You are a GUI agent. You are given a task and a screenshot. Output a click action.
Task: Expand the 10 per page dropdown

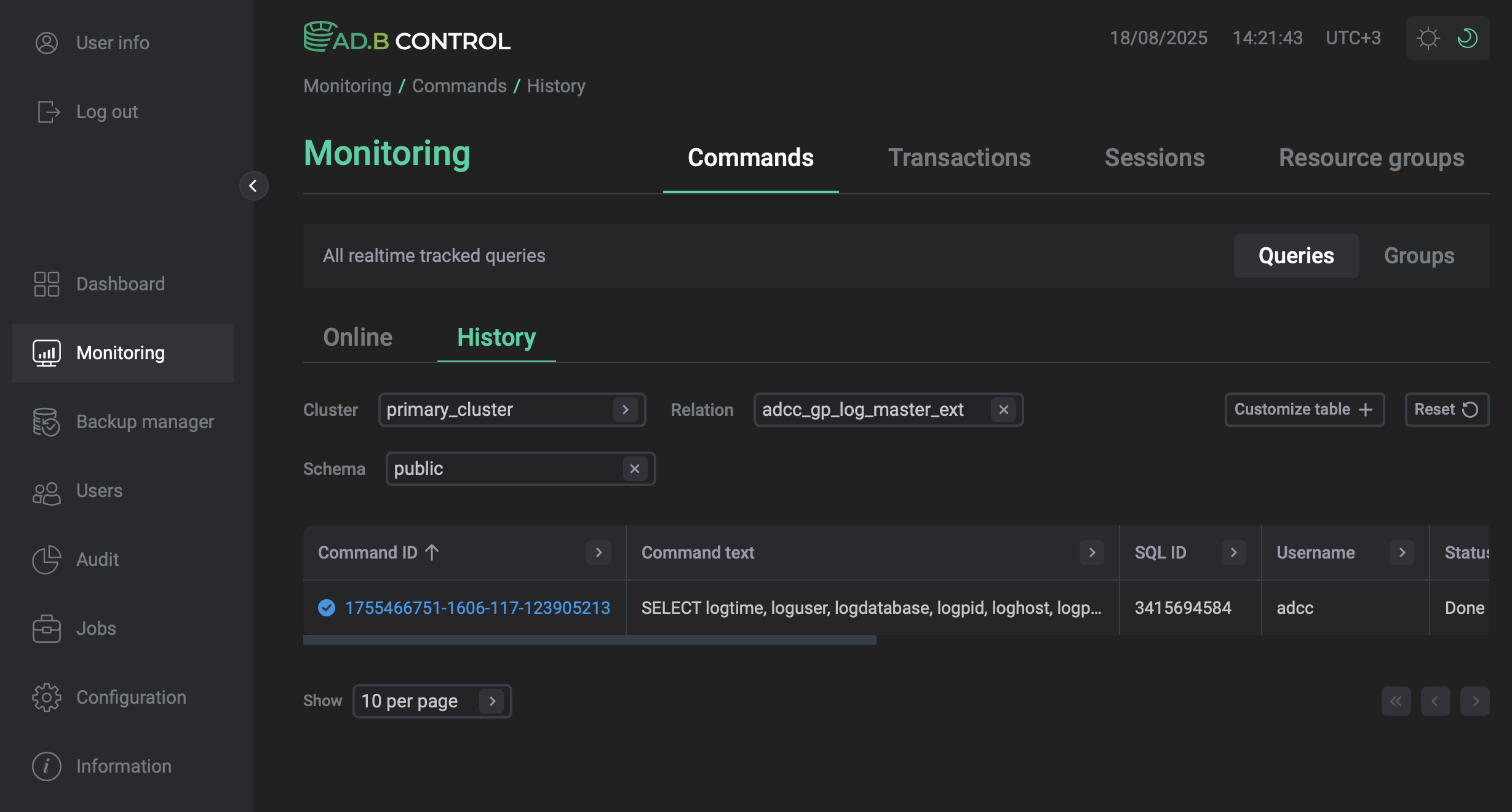pyautogui.click(x=491, y=701)
